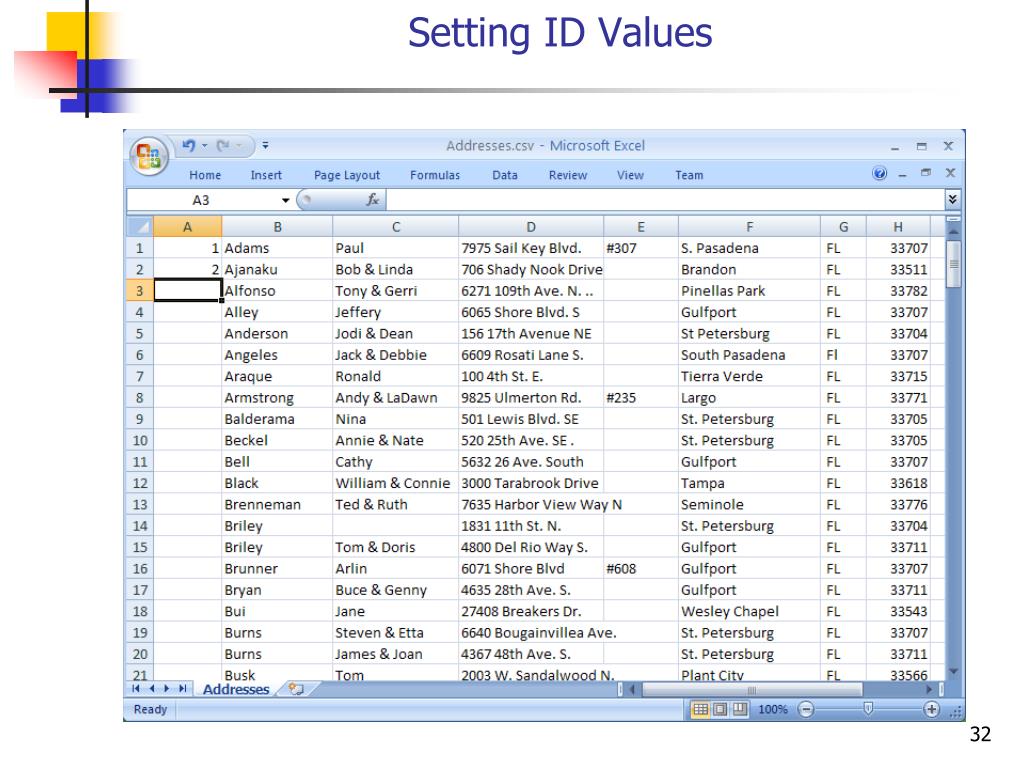Click the Insert Function fx icon

372,200
